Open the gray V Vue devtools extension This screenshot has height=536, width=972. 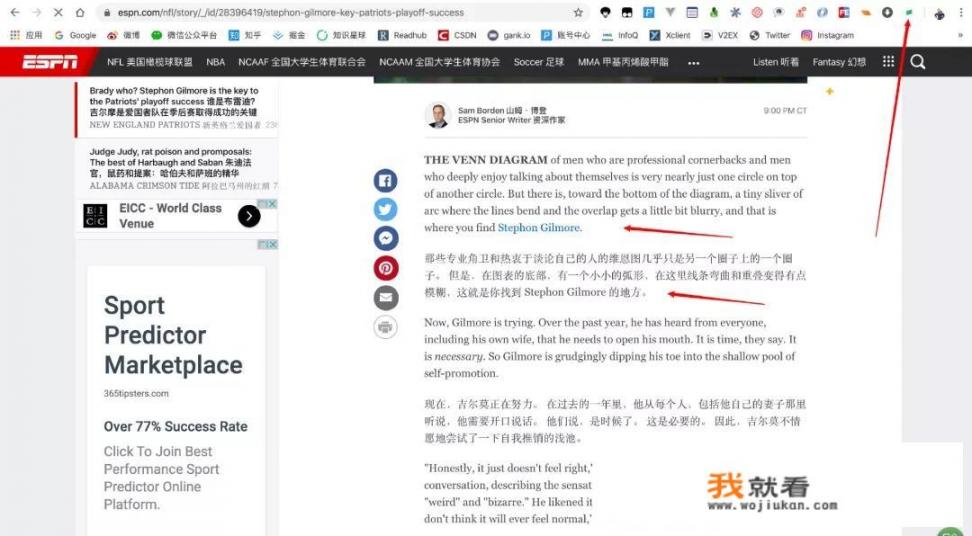(670, 12)
